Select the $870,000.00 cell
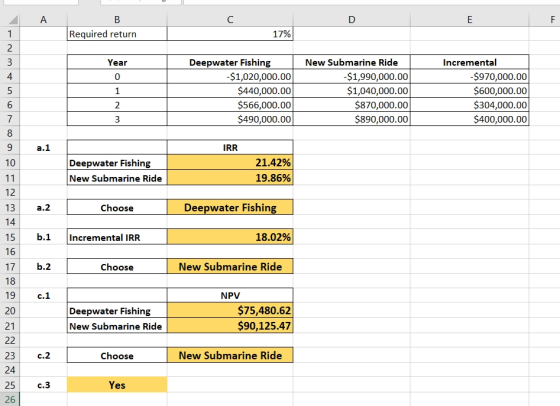The height and width of the screenshot is (406, 560). [x=351, y=105]
